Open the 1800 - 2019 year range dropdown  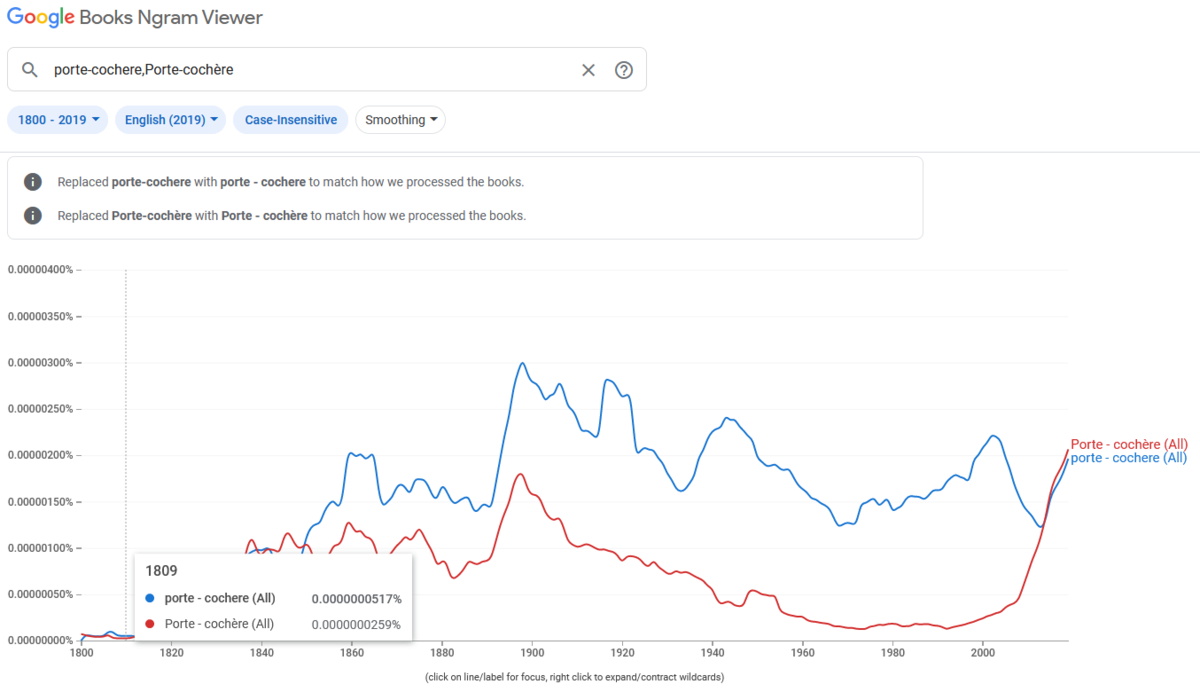coord(59,120)
